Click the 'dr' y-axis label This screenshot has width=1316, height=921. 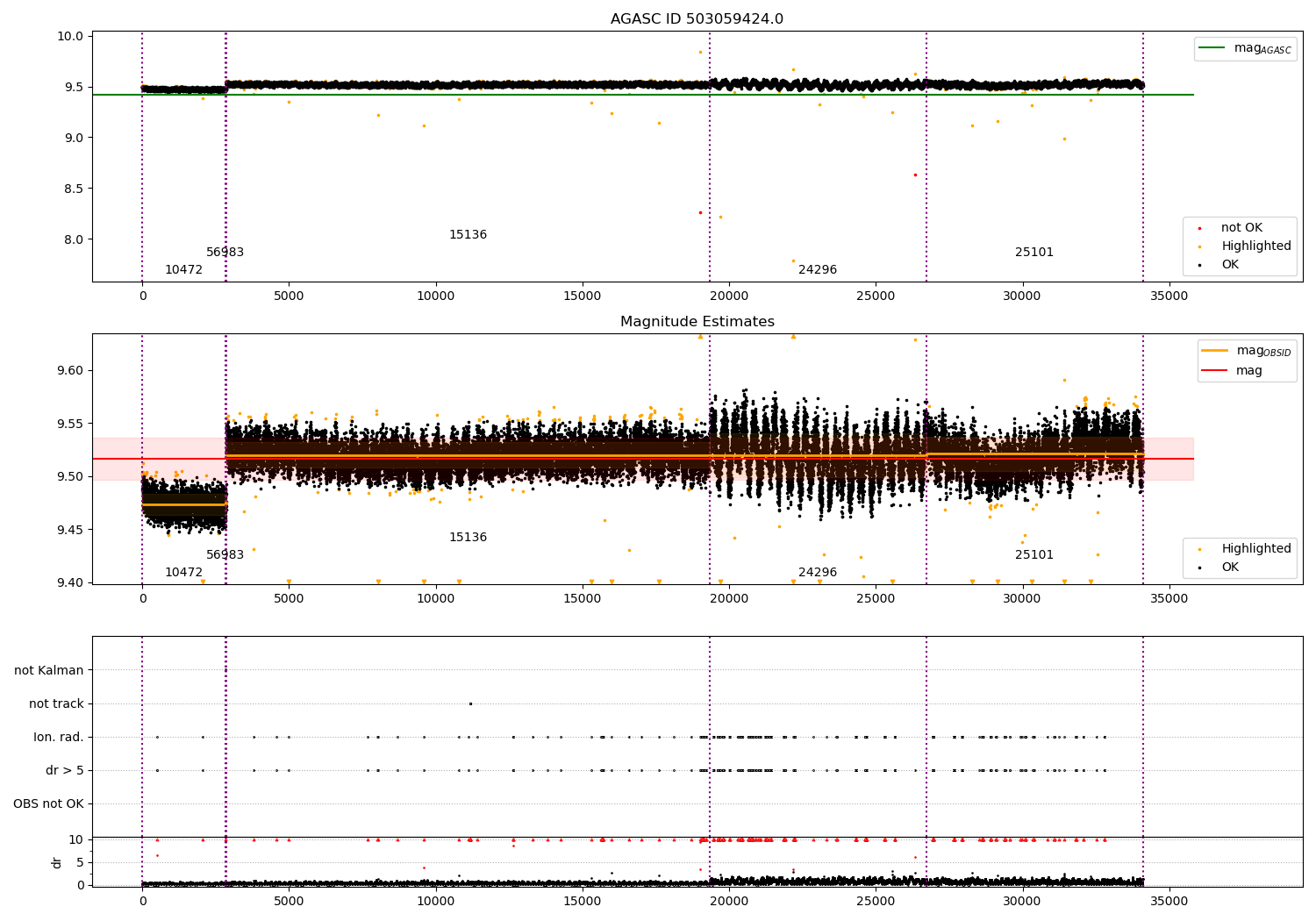(x=57, y=862)
